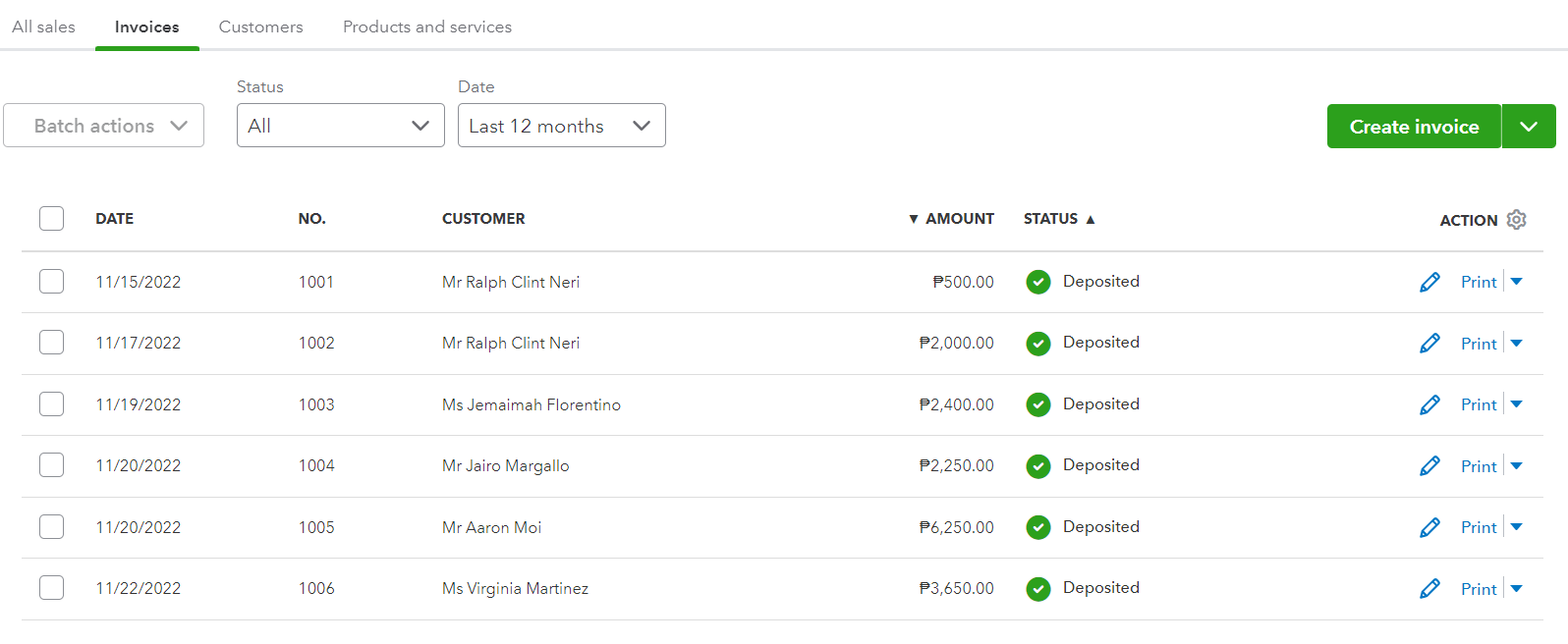
Task: Check the box for the Ms Virginia Martinez invoice
Action: point(52,588)
